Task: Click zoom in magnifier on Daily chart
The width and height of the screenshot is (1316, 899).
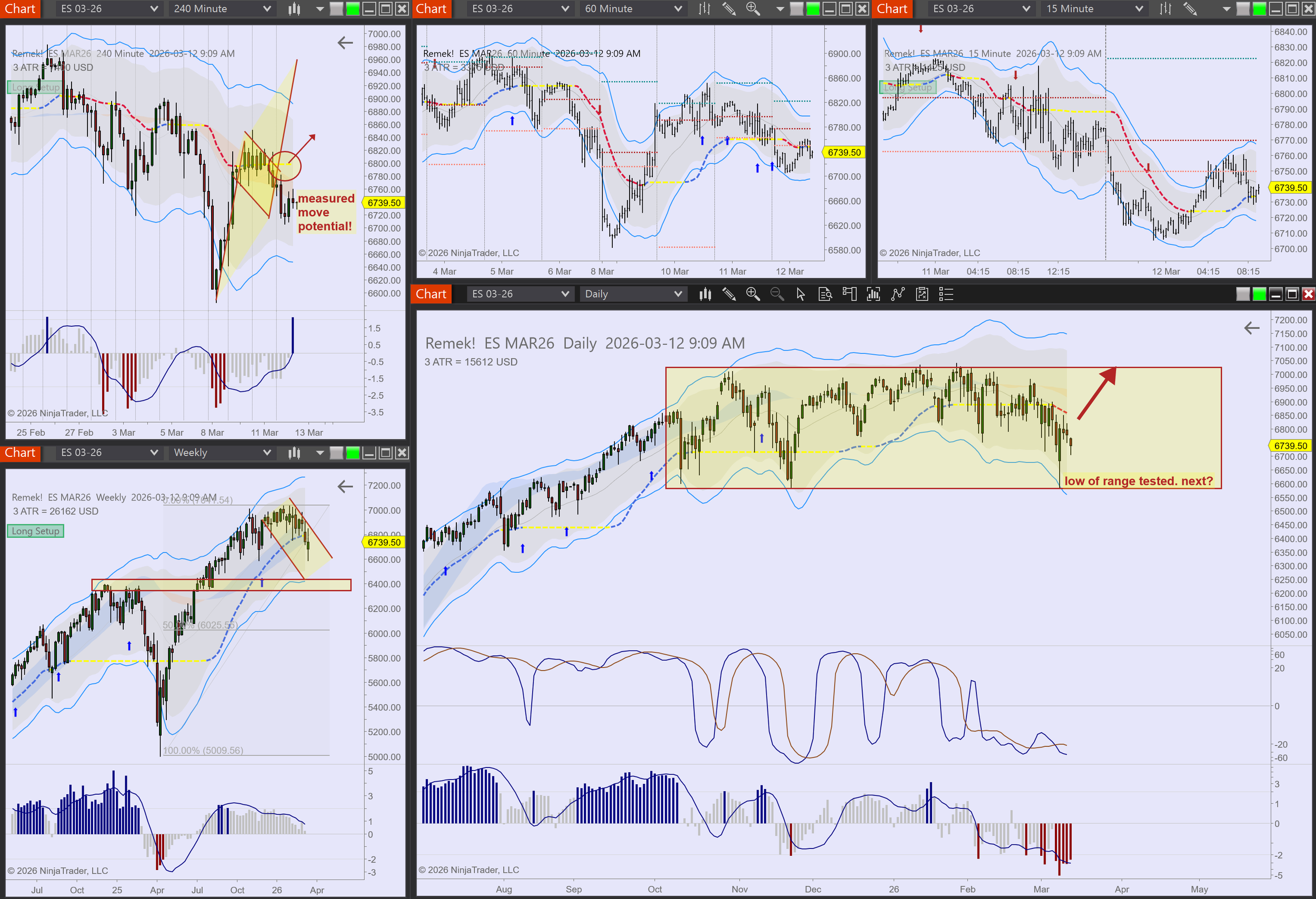Action: coord(753,294)
